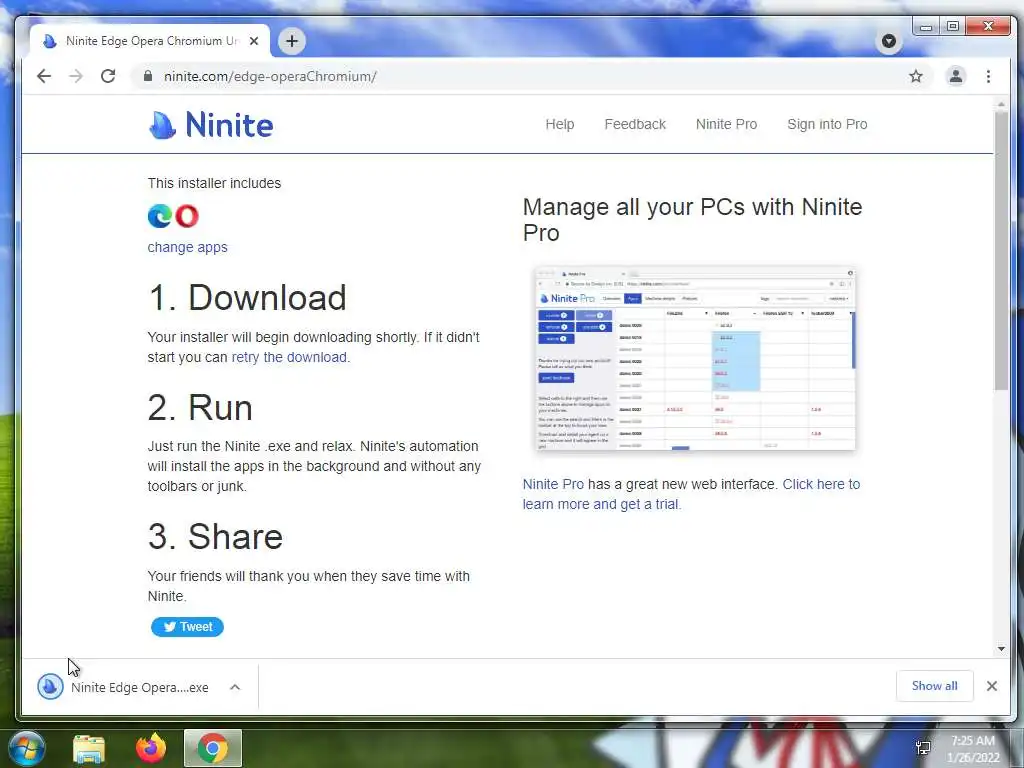Show all downloads
Viewport: 1024px width, 768px height.
pyautogui.click(x=935, y=686)
